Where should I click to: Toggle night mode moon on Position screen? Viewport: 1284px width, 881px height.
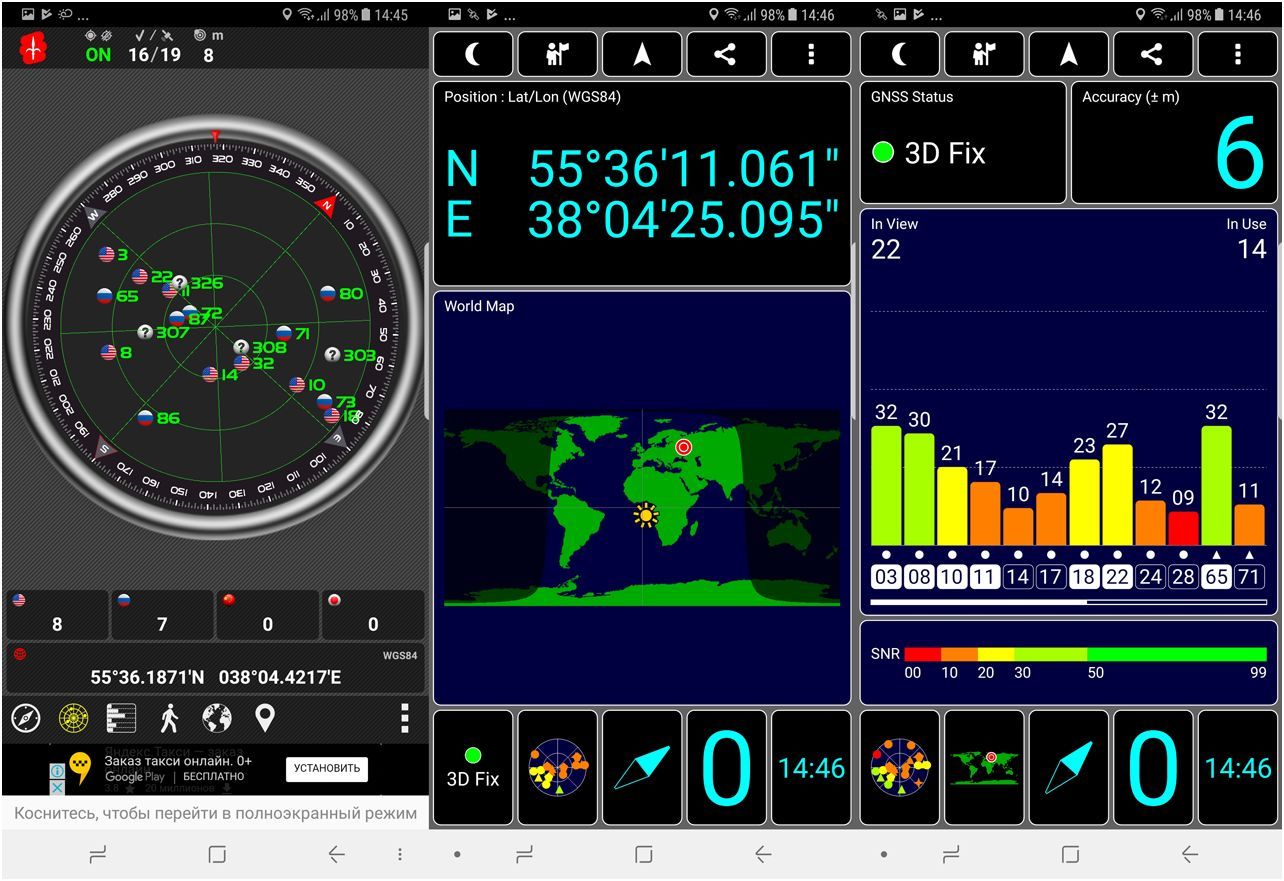coord(473,54)
